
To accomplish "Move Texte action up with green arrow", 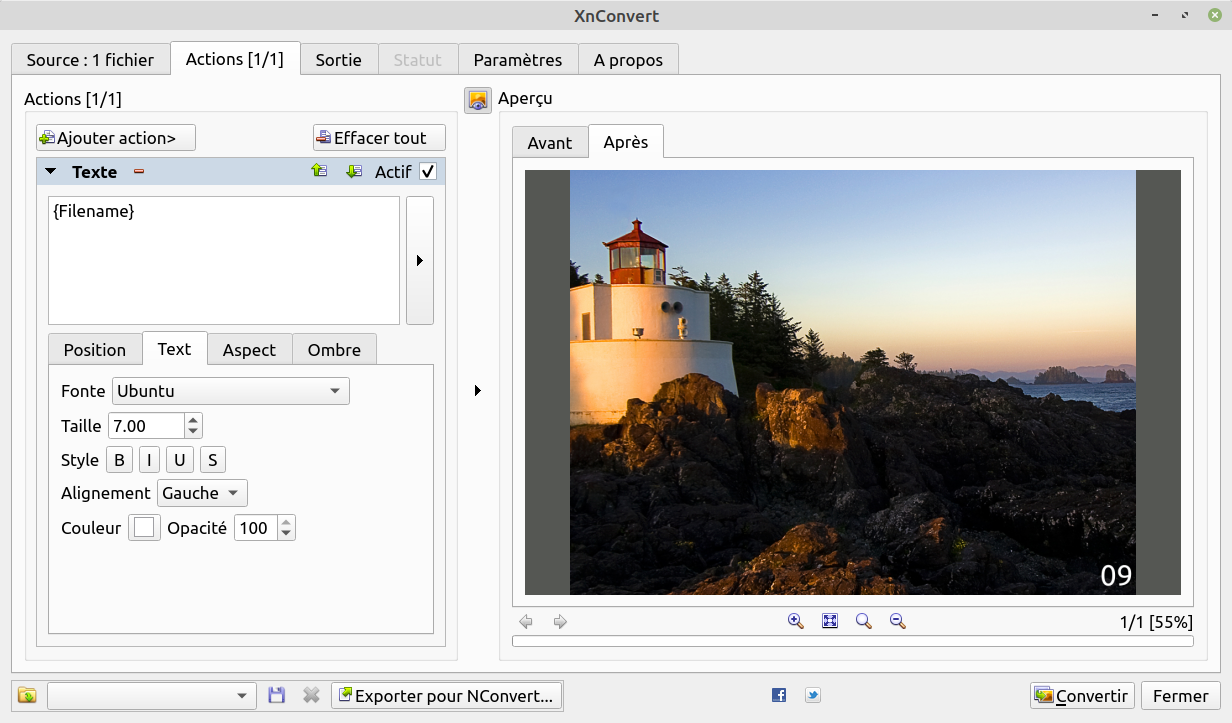I will click(319, 171).
